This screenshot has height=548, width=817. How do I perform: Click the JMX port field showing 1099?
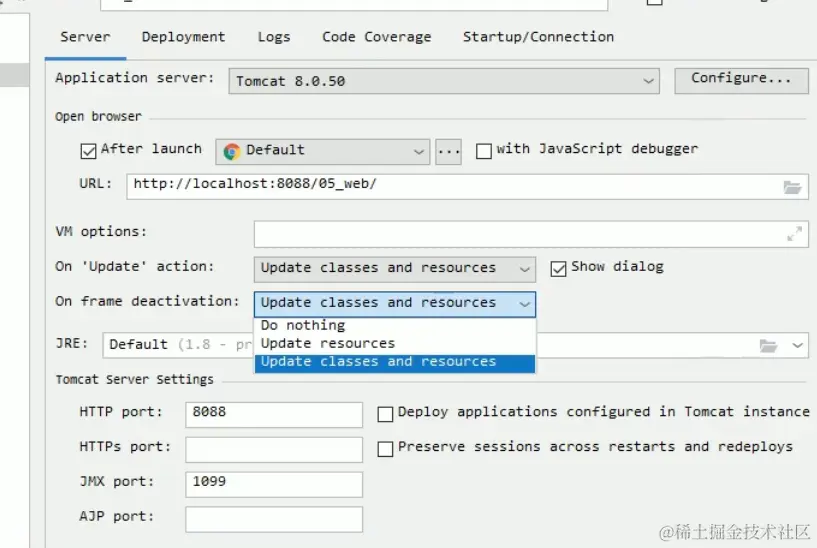point(274,484)
